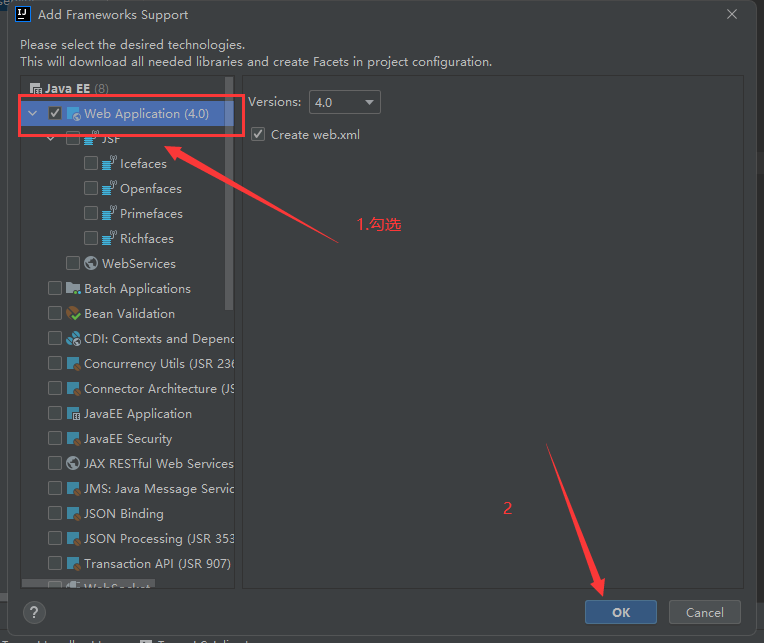Click the JSON Processing icon
The image size is (764, 643).
point(73,538)
